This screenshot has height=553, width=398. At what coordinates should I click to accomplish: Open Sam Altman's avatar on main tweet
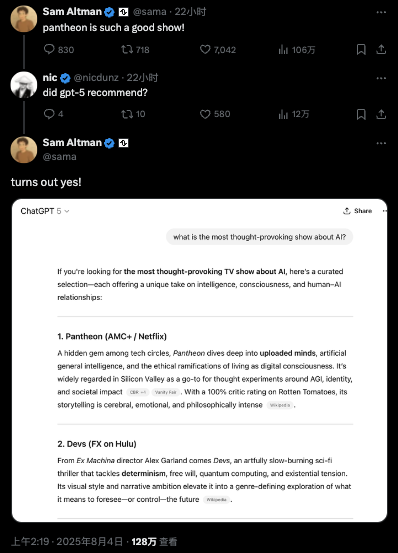24,150
